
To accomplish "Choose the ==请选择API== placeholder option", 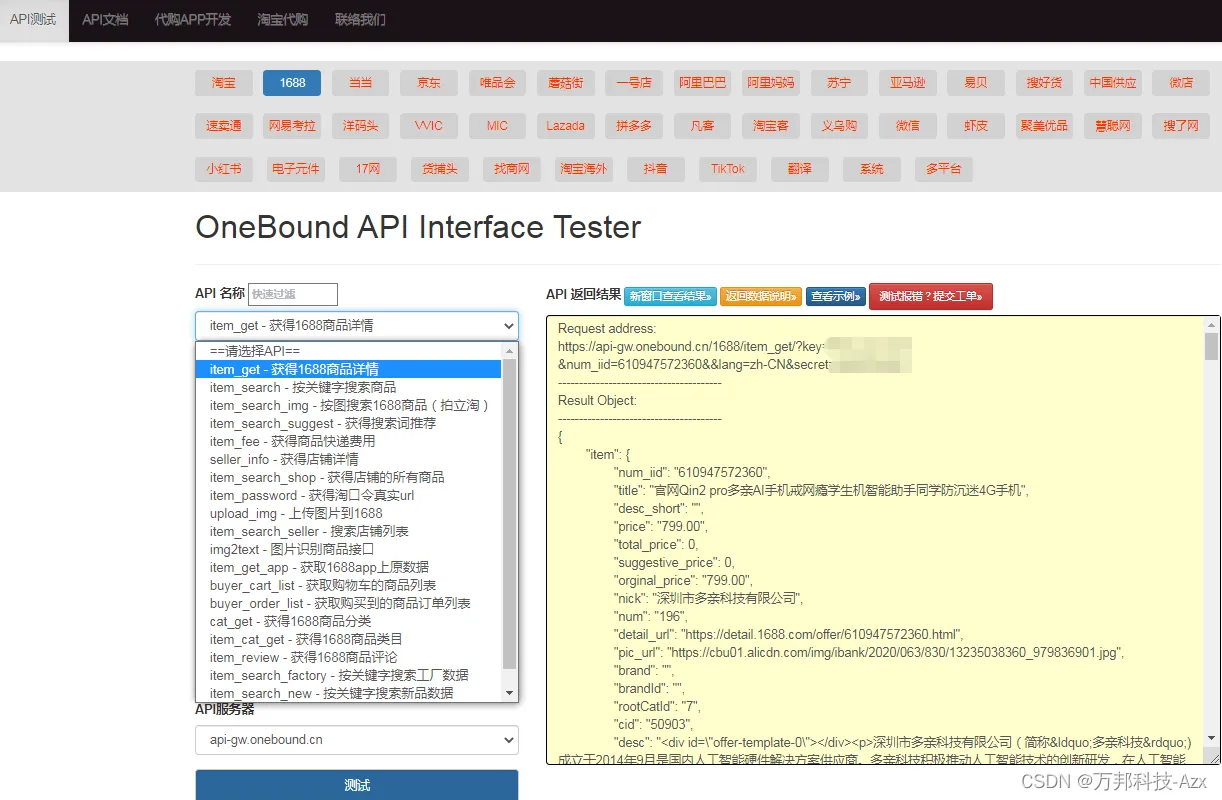I will pos(349,351).
